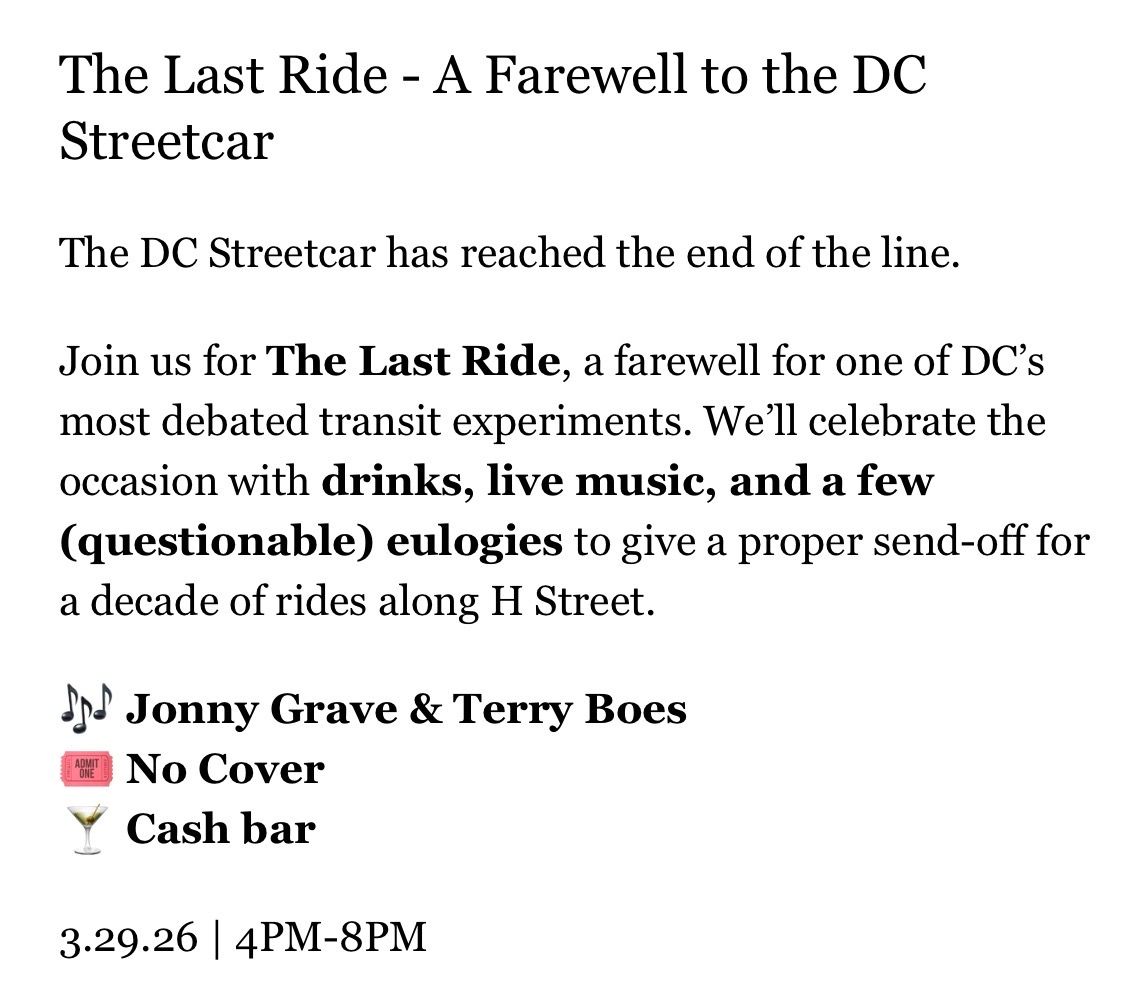
Task: Click the bold text '(questionable) eulogies'
Action: (311, 542)
